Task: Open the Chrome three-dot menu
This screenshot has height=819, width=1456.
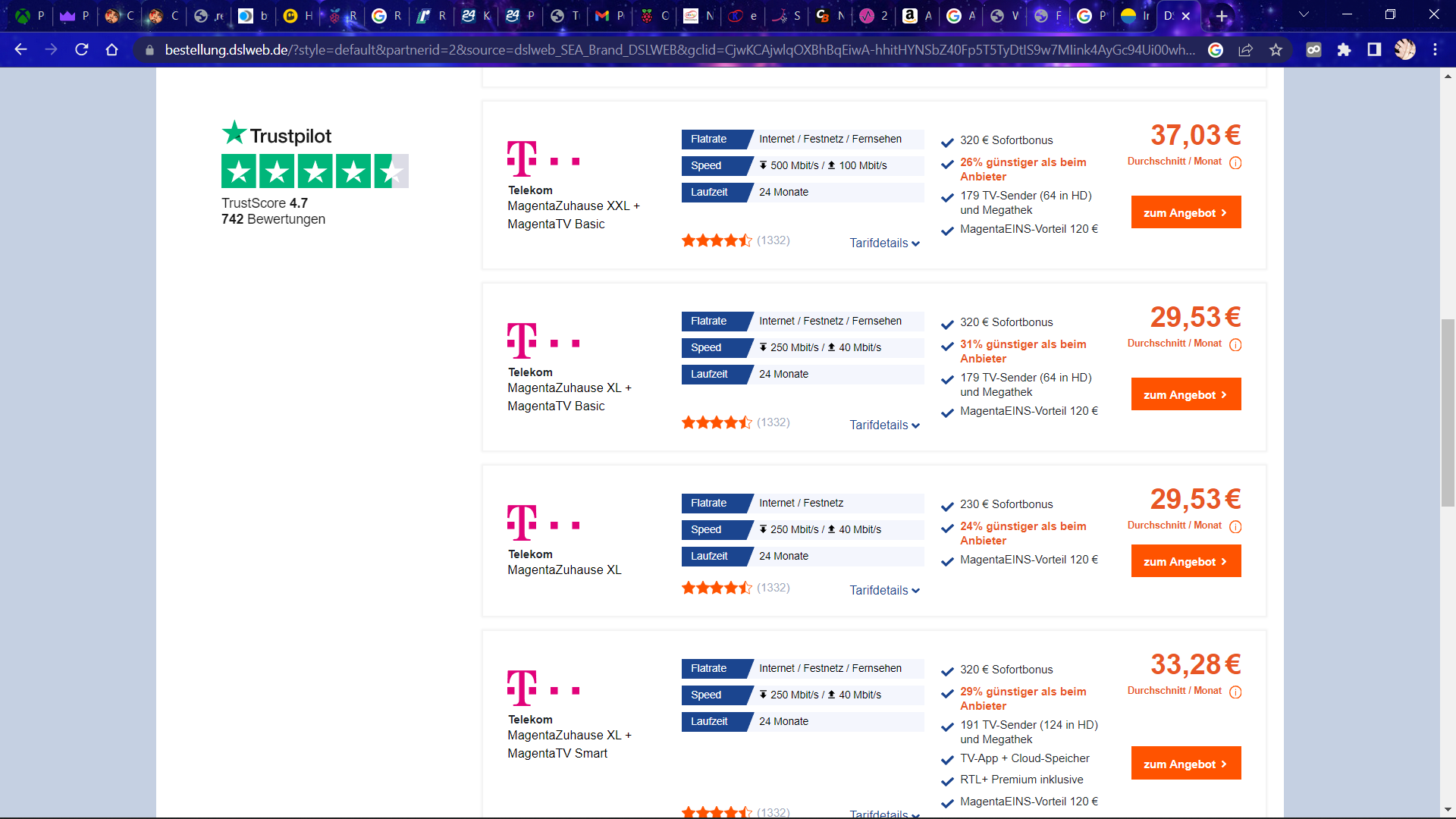Action: (1435, 50)
